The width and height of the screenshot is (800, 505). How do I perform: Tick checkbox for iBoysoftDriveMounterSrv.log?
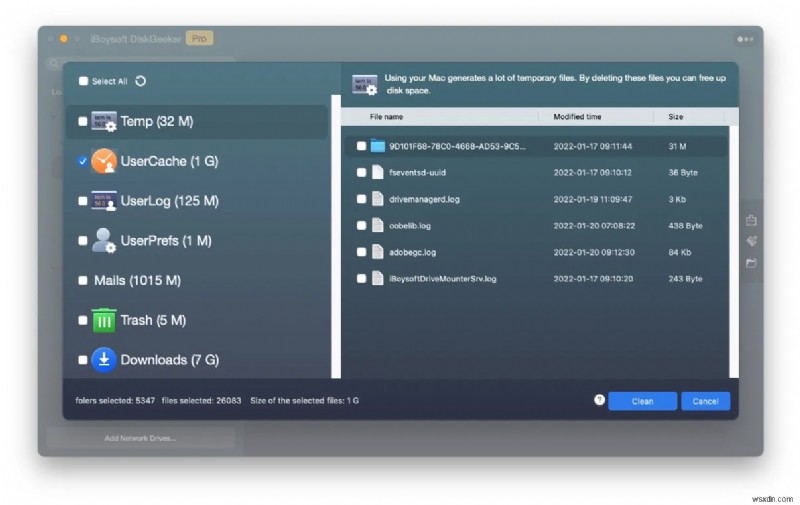tap(361, 279)
